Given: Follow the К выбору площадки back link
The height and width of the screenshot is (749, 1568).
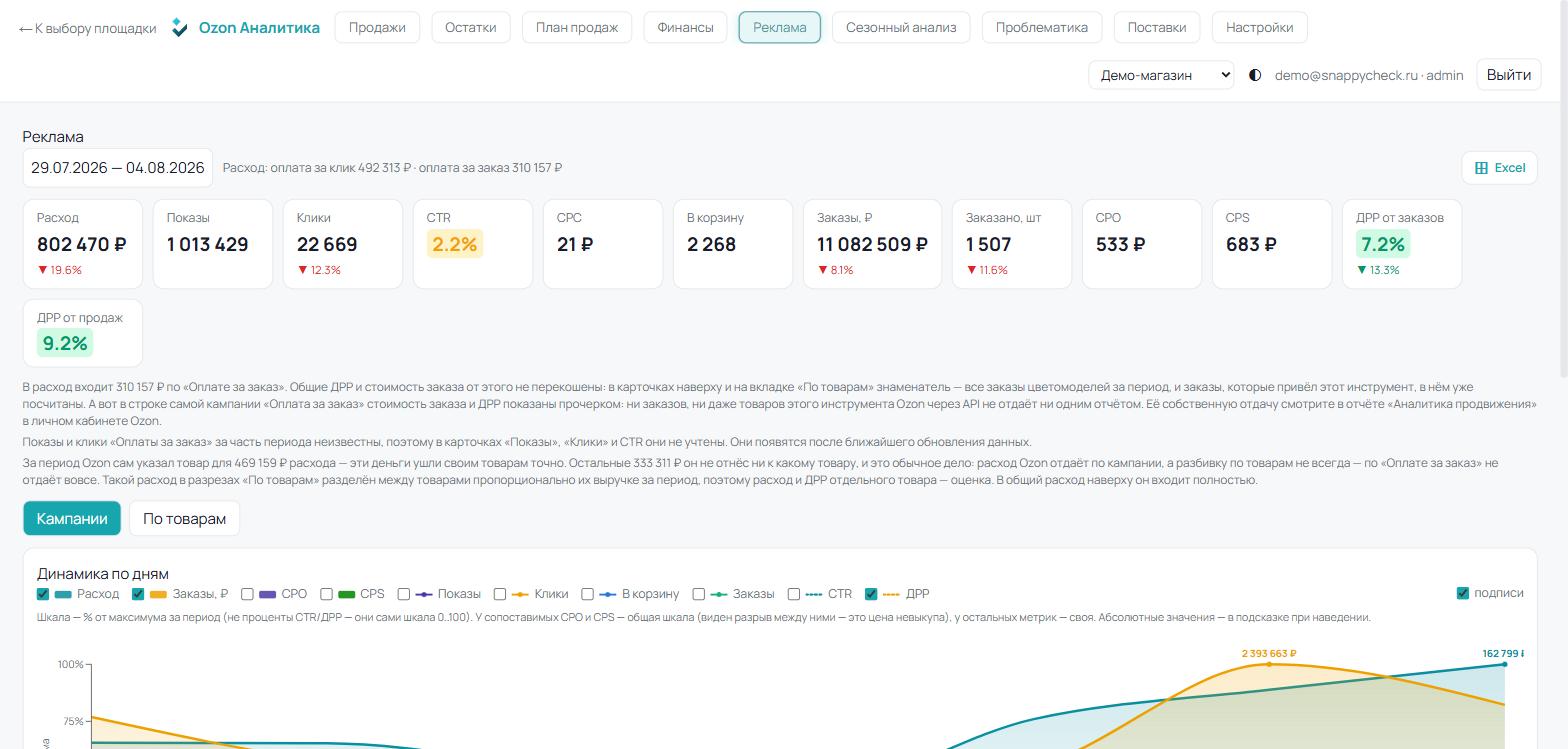Looking at the screenshot, I should pos(87,28).
